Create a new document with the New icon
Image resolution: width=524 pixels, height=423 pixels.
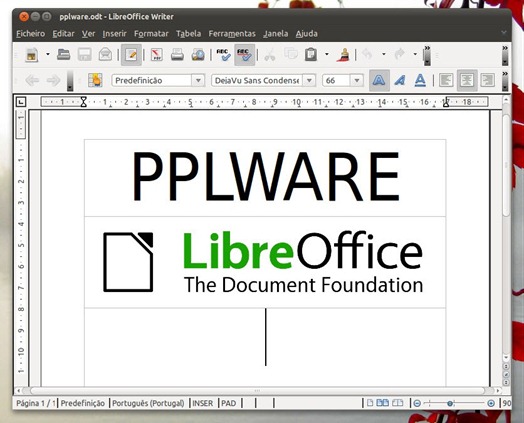point(32,54)
